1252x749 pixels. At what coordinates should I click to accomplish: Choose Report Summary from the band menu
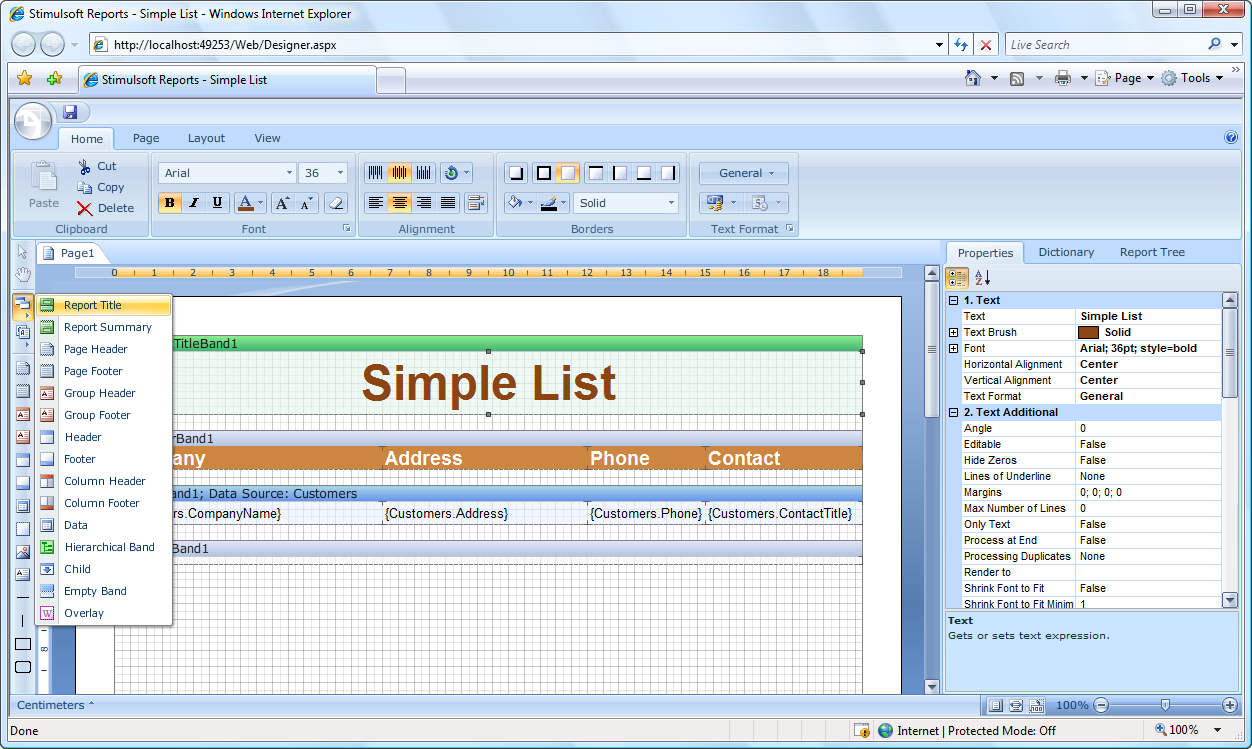tap(107, 327)
